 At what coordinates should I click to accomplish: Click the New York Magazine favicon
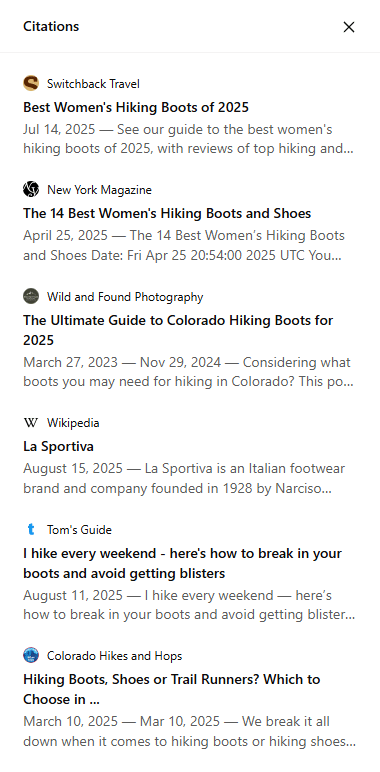(31, 190)
